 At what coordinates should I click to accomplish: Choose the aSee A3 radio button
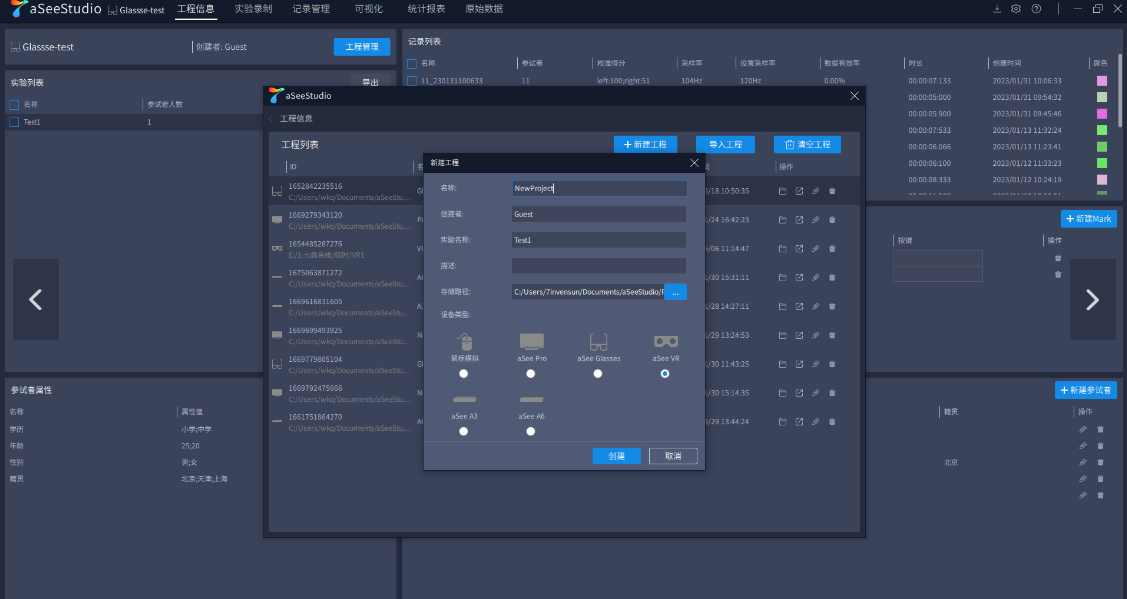click(464, 431)
